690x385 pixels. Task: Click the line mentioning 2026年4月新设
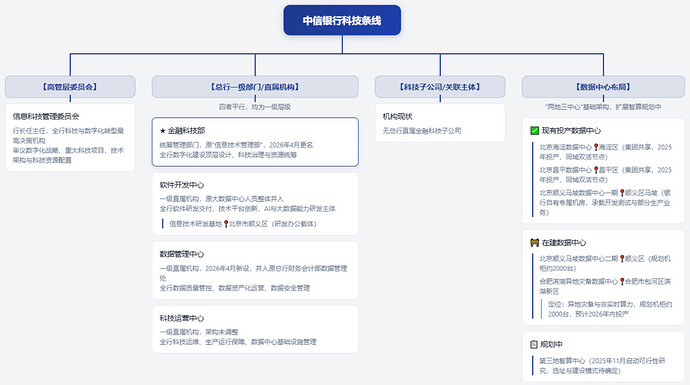(253, 273)
